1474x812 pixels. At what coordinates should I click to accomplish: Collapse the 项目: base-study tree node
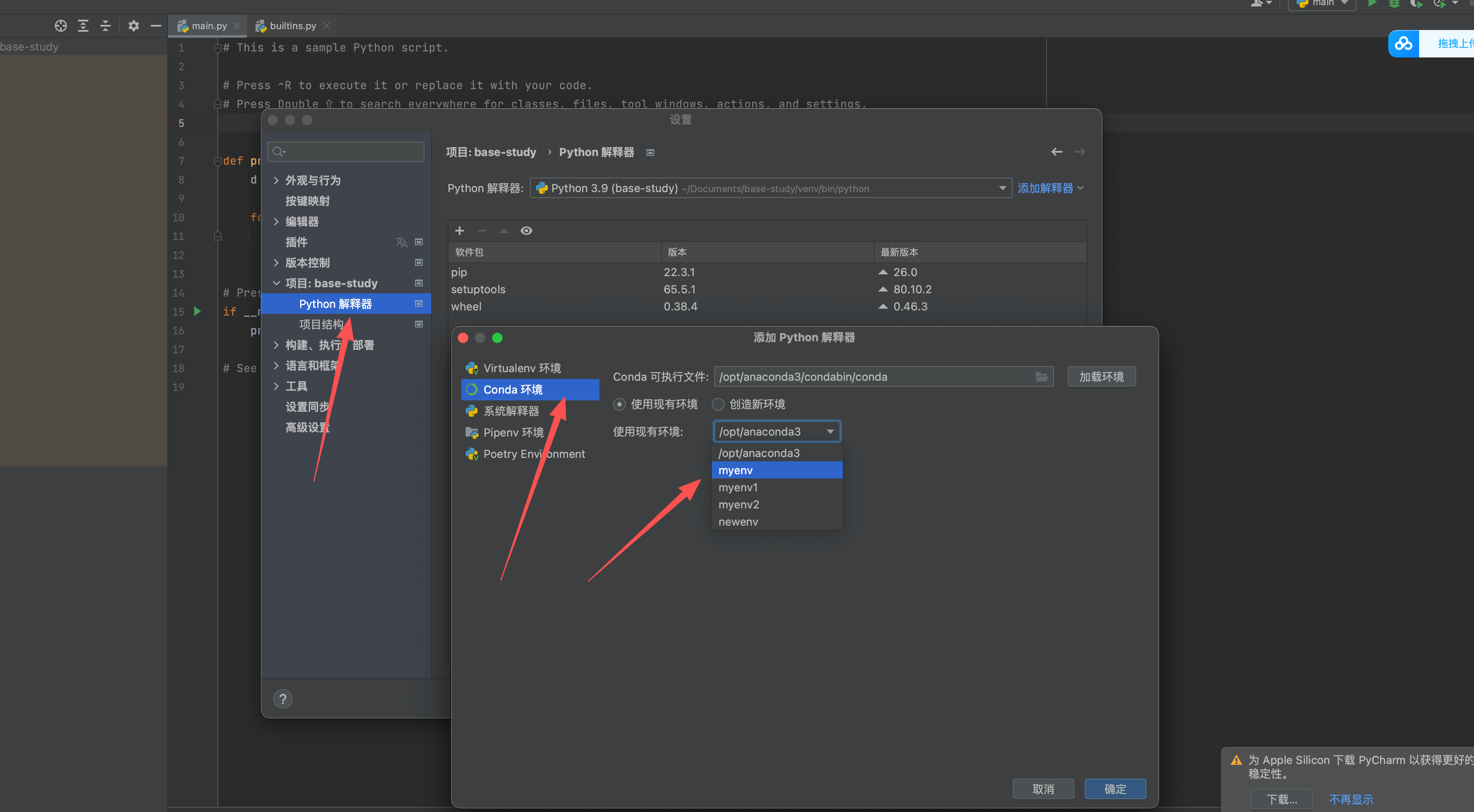coord(277,283)
